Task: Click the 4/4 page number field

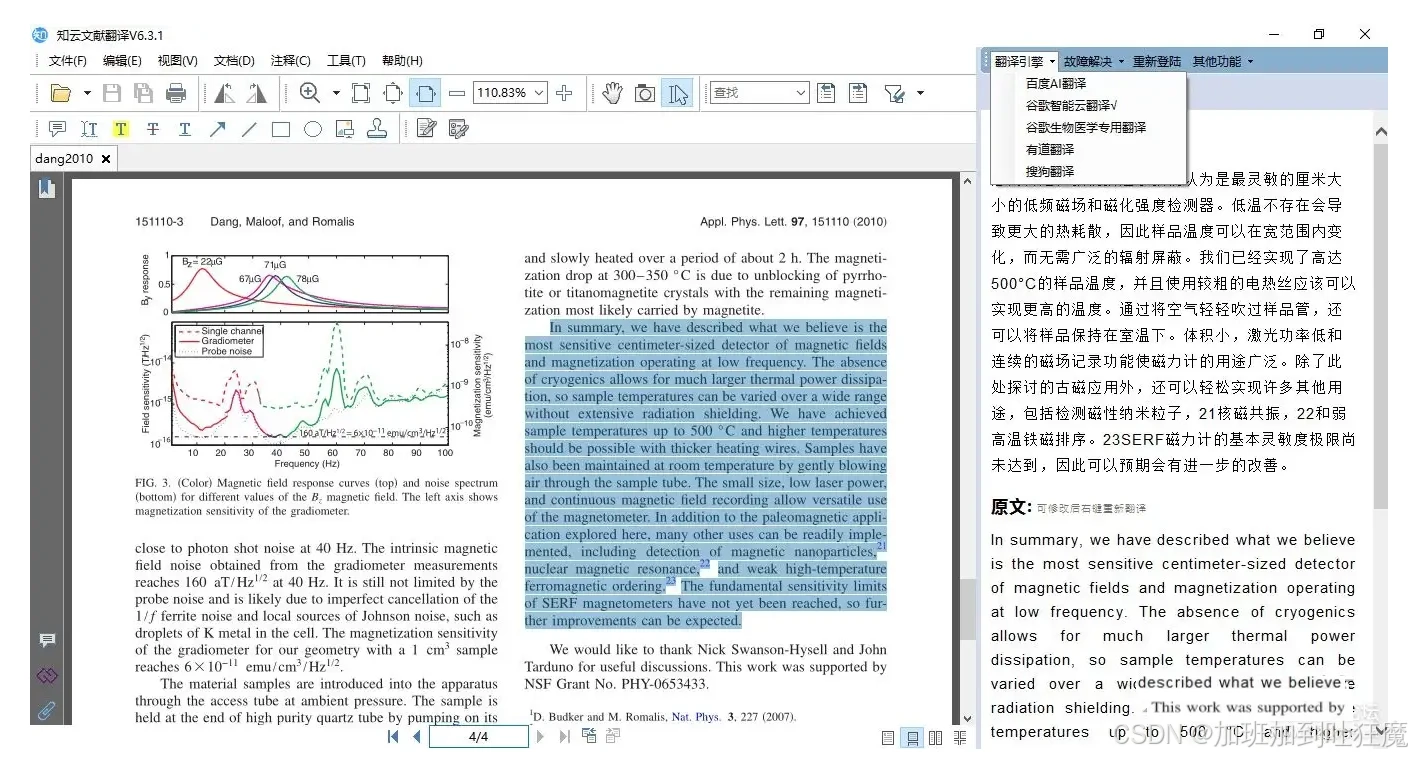Action: click(478, 737)
